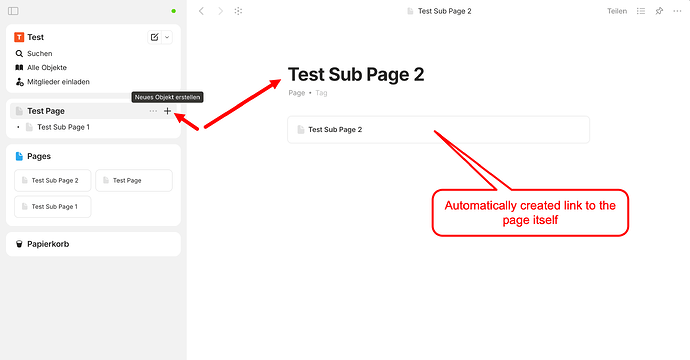Click the Page type label
The height and width of the screenshot is (360, 690).
click(297, 93)
